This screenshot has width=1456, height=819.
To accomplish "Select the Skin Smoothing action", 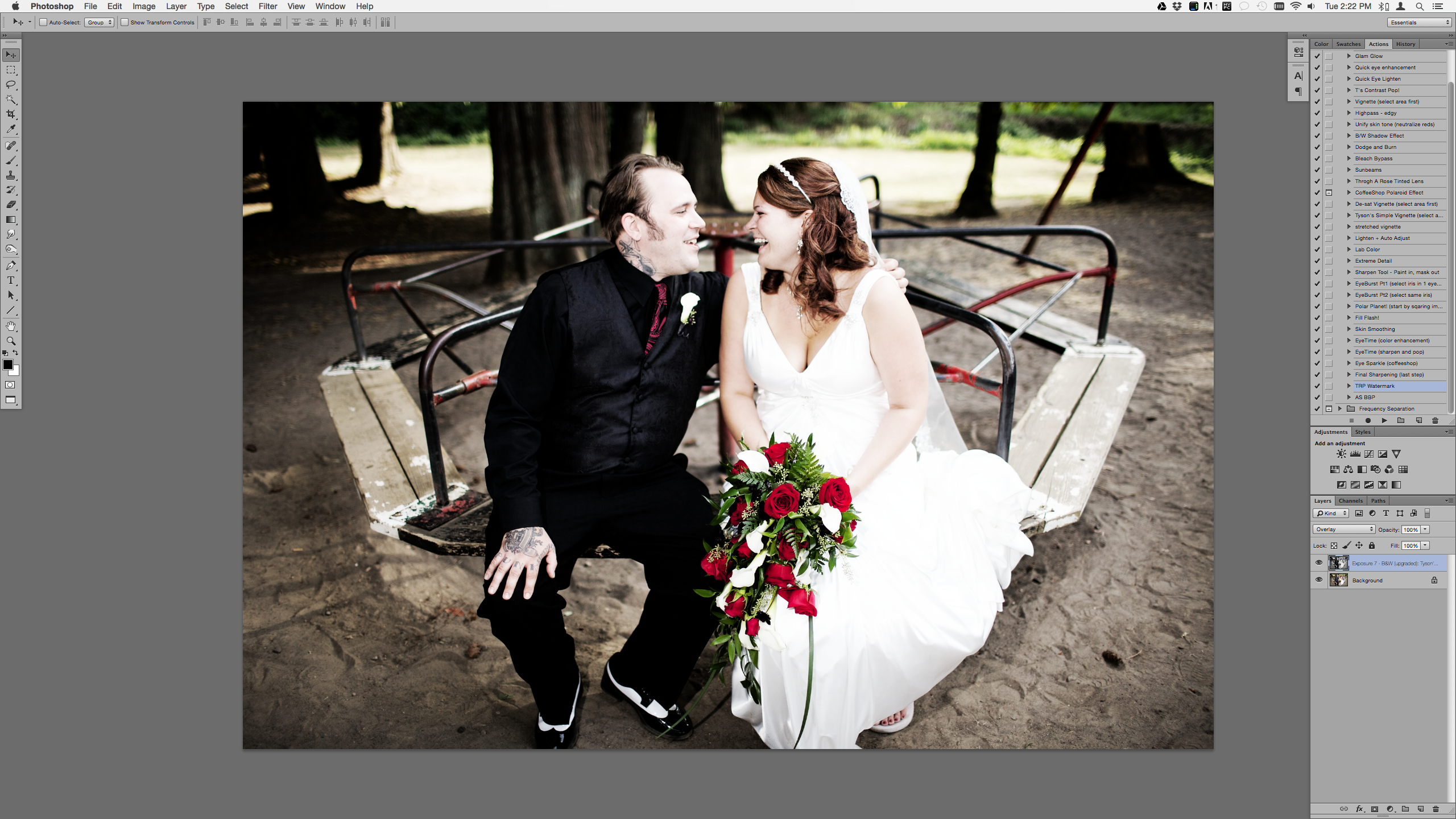I will pos(1375,329).
